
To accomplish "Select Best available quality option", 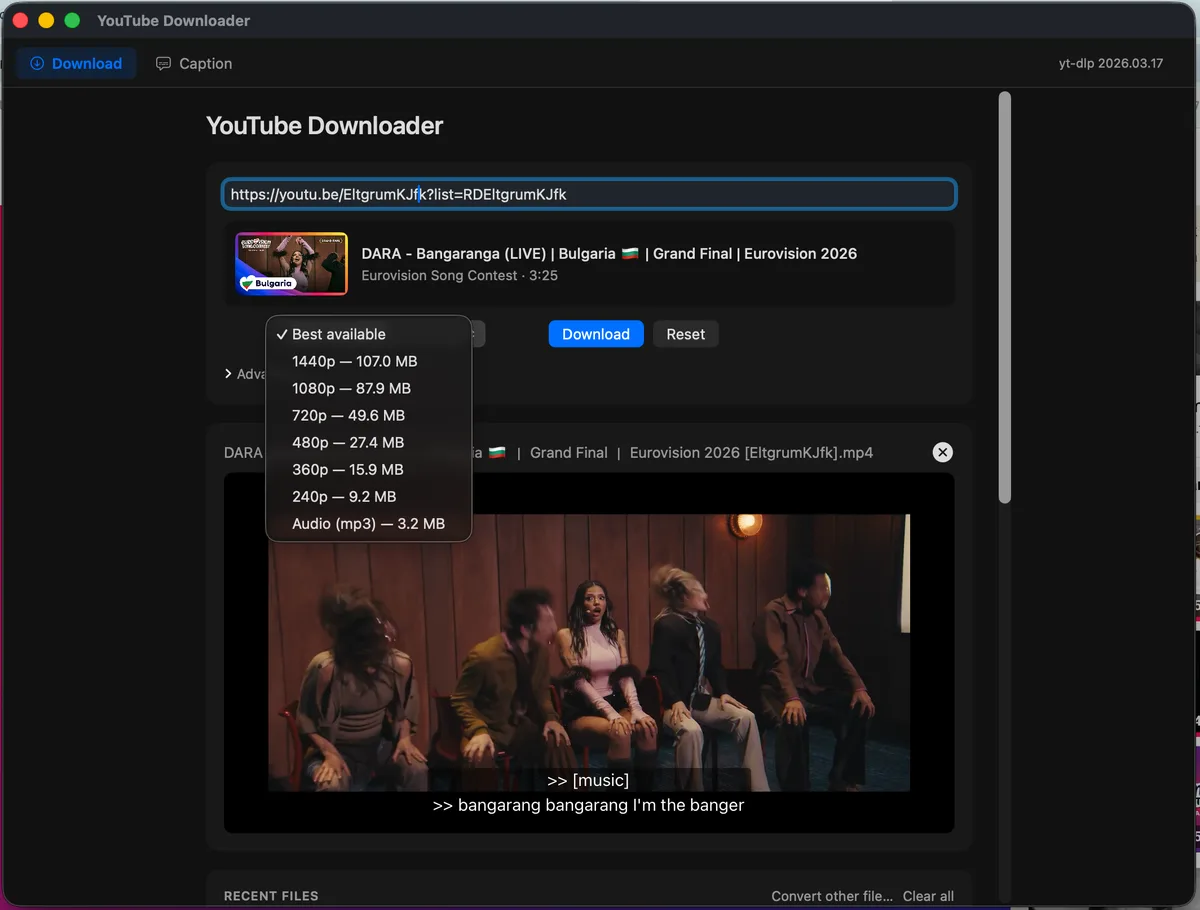I will (368, 334).
